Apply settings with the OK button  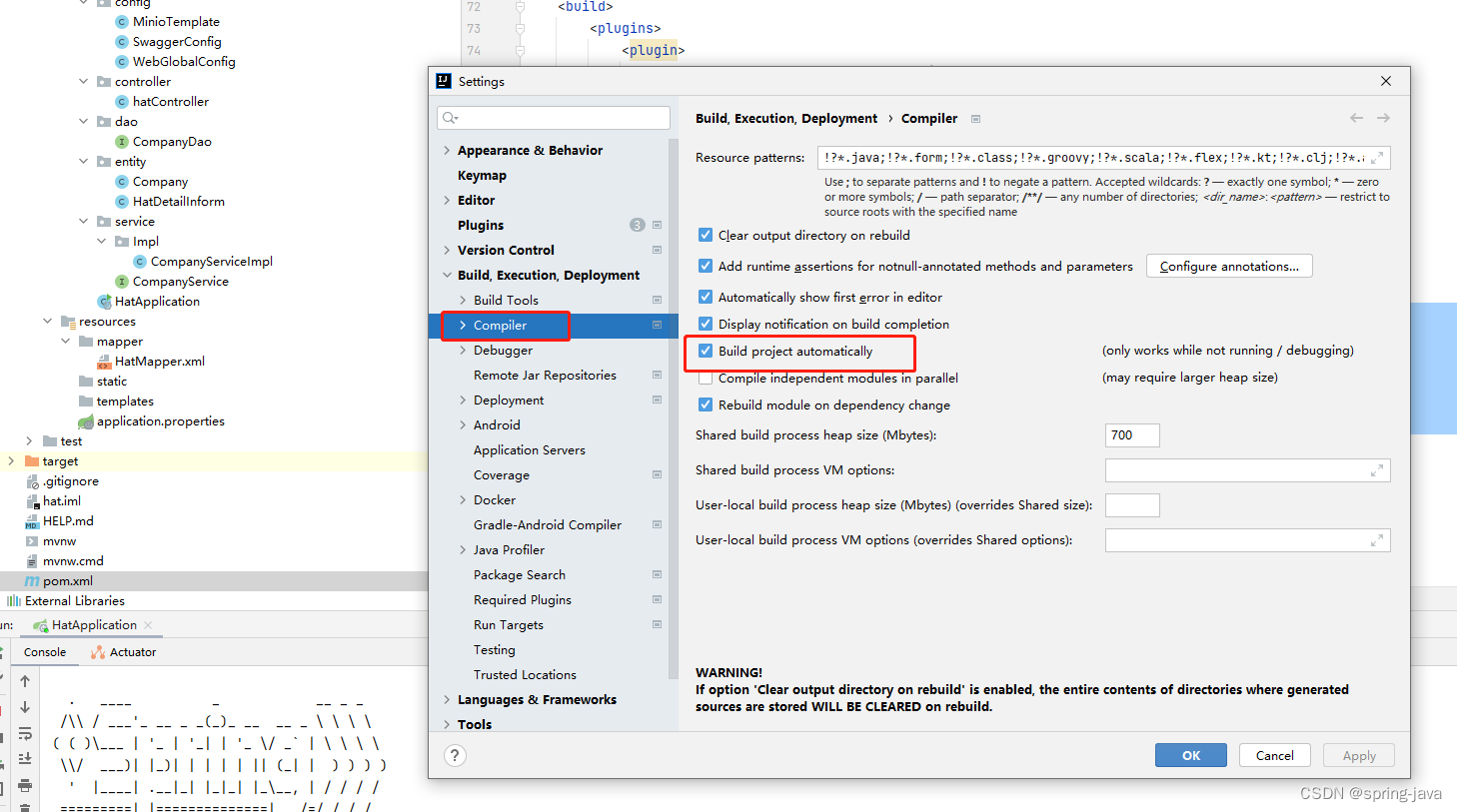(x=1190, y=755)
